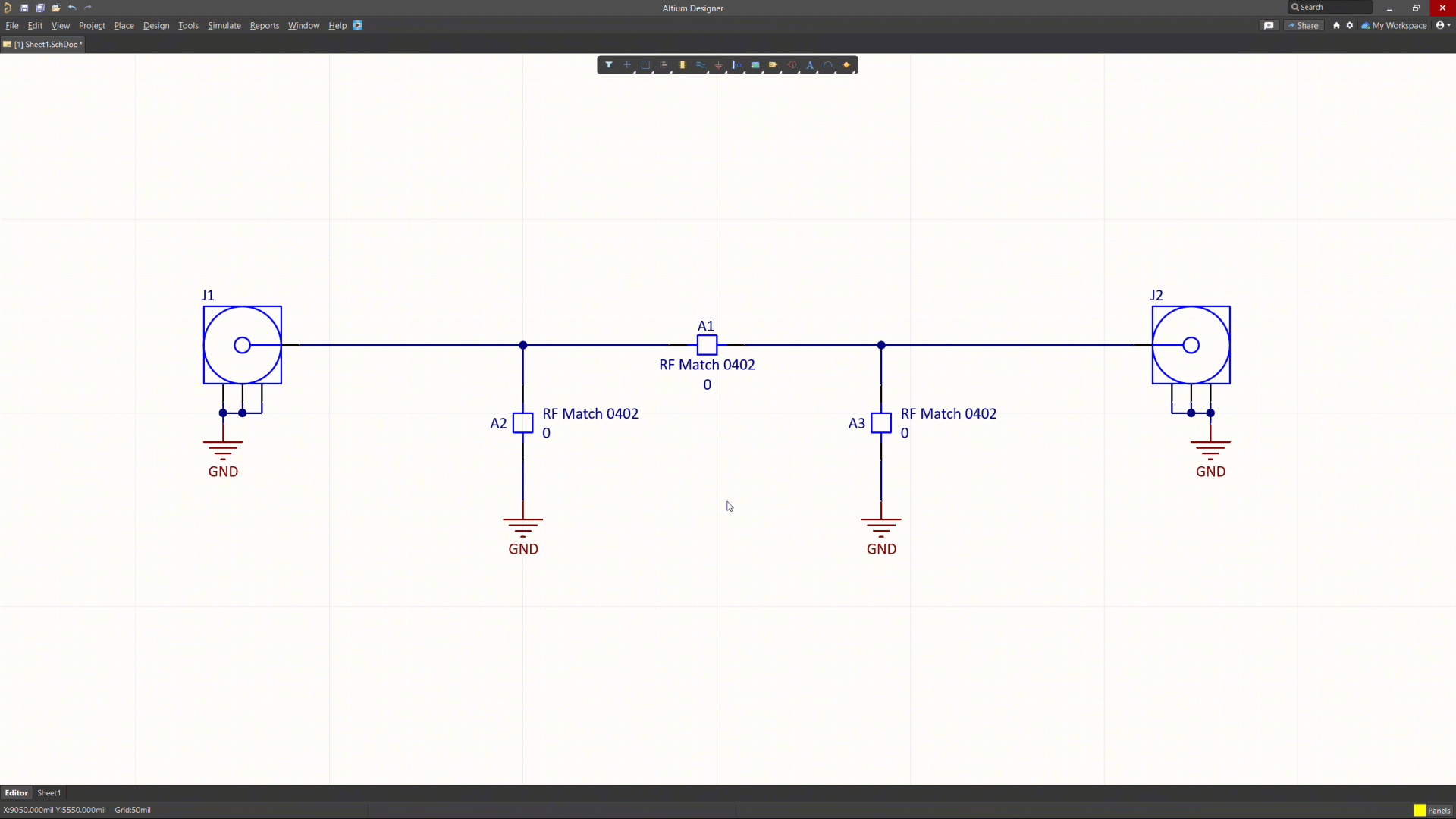Choose the Place Text String tool
The image size is (1456, 819).
(x=810, y=64)
